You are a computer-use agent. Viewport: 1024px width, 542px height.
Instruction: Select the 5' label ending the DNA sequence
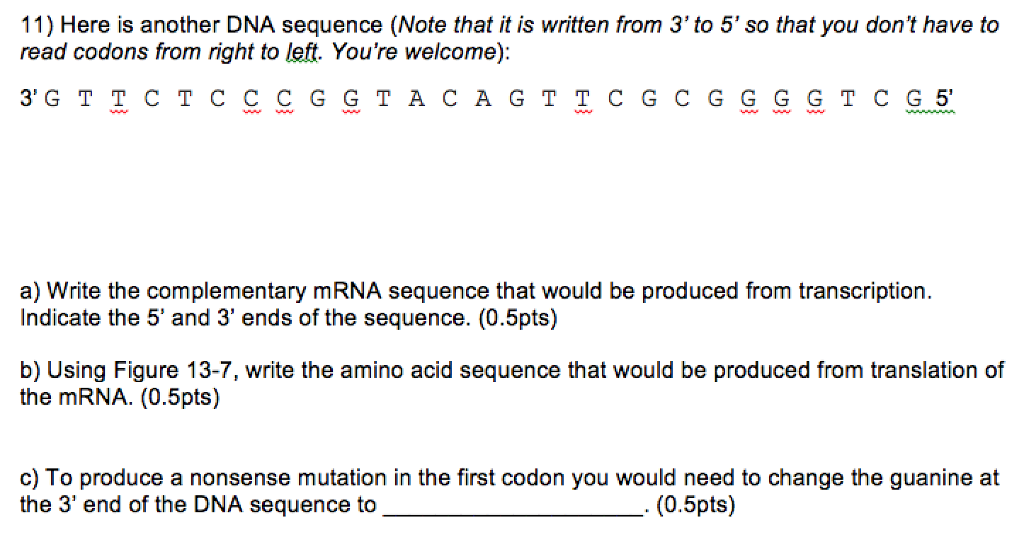pyautogui.click(x=944, y=99)
